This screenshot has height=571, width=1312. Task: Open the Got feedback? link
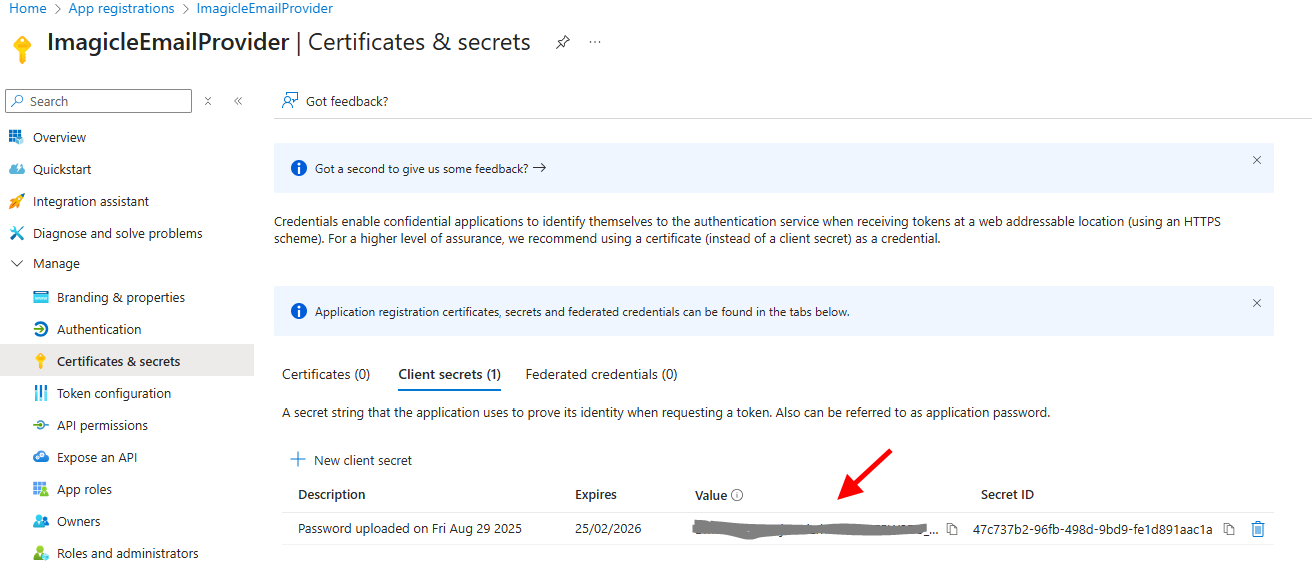(x=335, y=101)
